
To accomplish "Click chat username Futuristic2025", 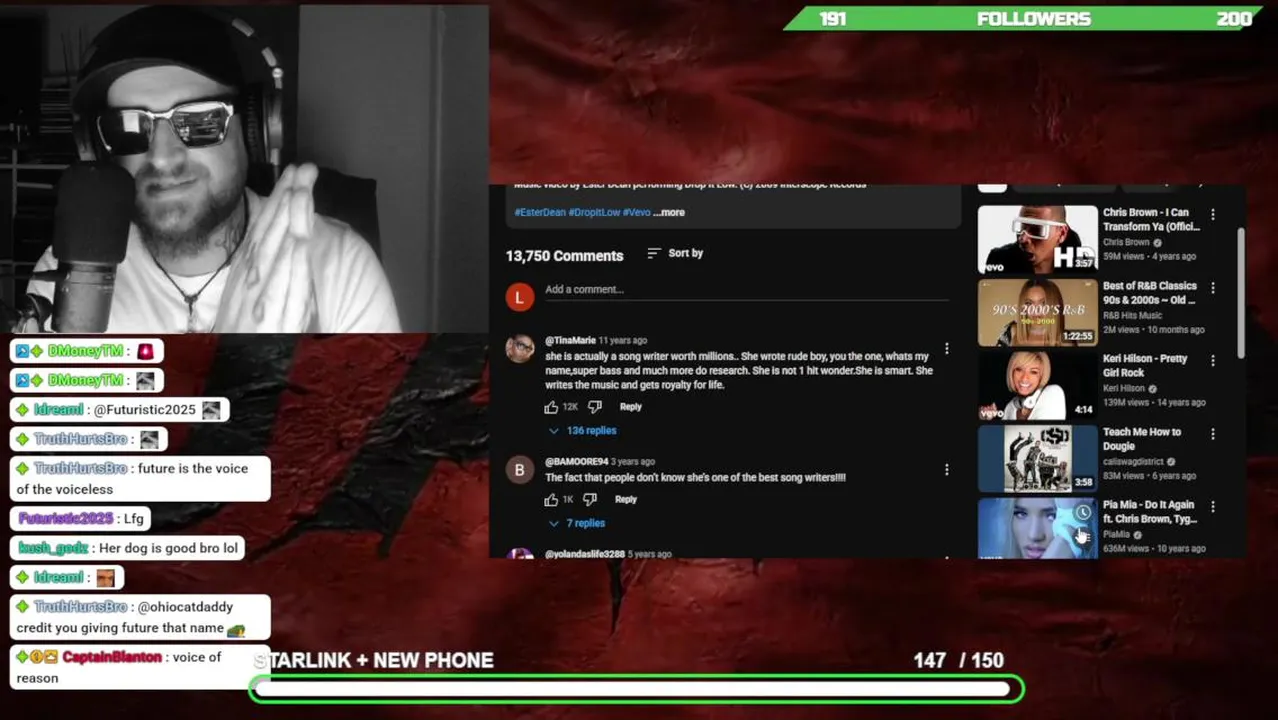I will 64,518.
